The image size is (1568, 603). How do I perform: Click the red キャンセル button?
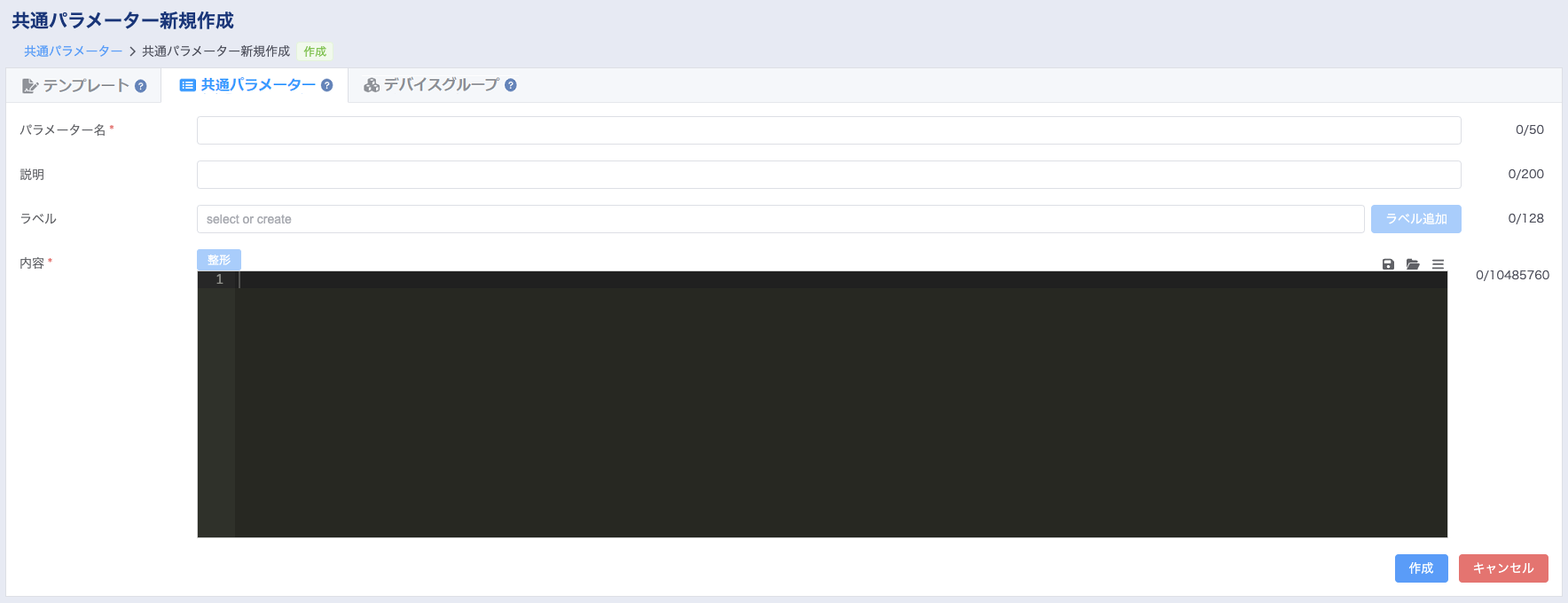point(1503,568)
